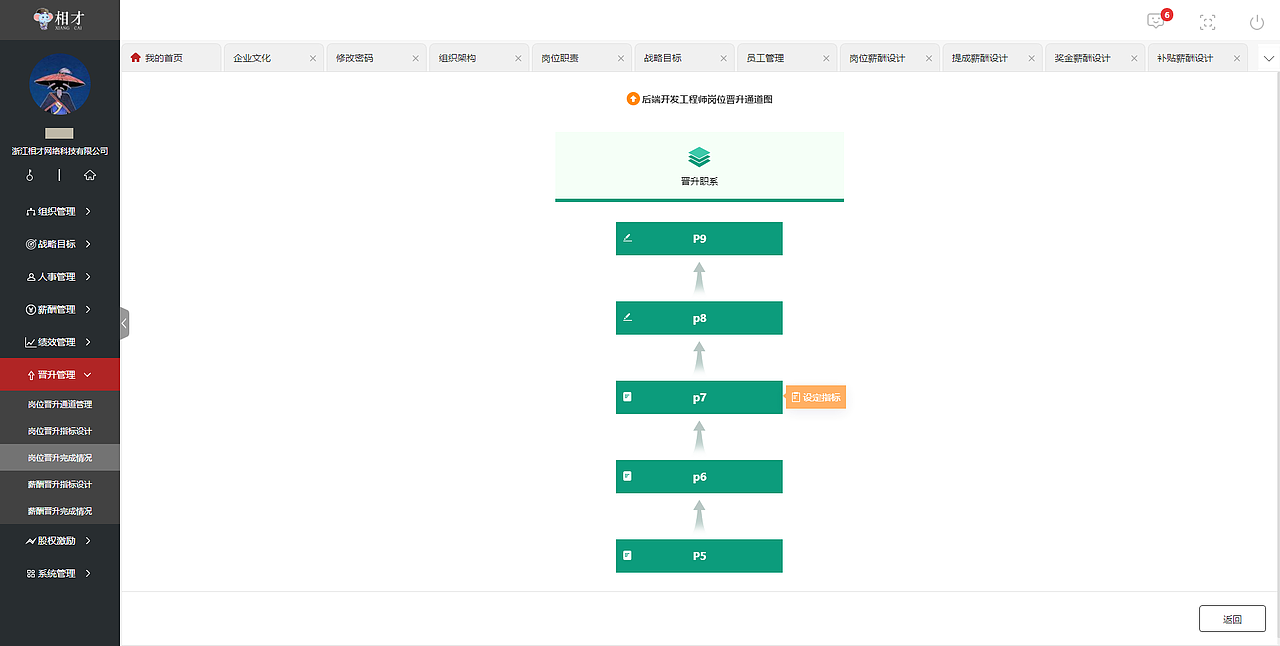Select the p7 level block
The height and width of the screenshot is (646, 1280).
tap(699, 397)
